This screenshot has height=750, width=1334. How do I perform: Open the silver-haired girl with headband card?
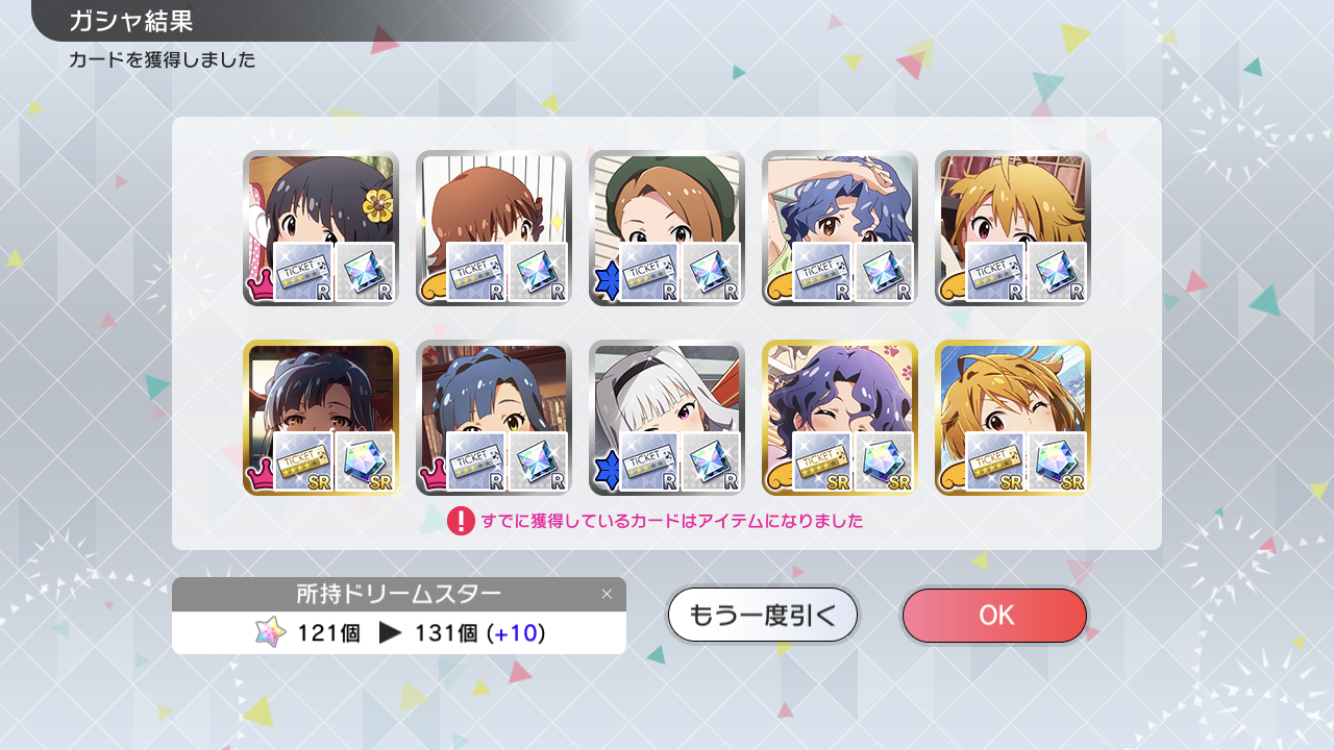pos(667,418)
